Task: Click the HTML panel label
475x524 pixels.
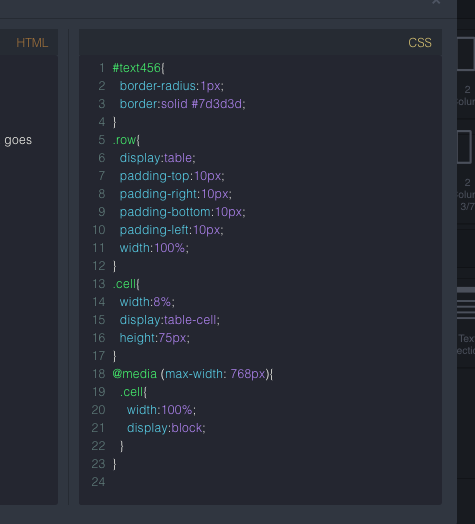Action: 32,43
